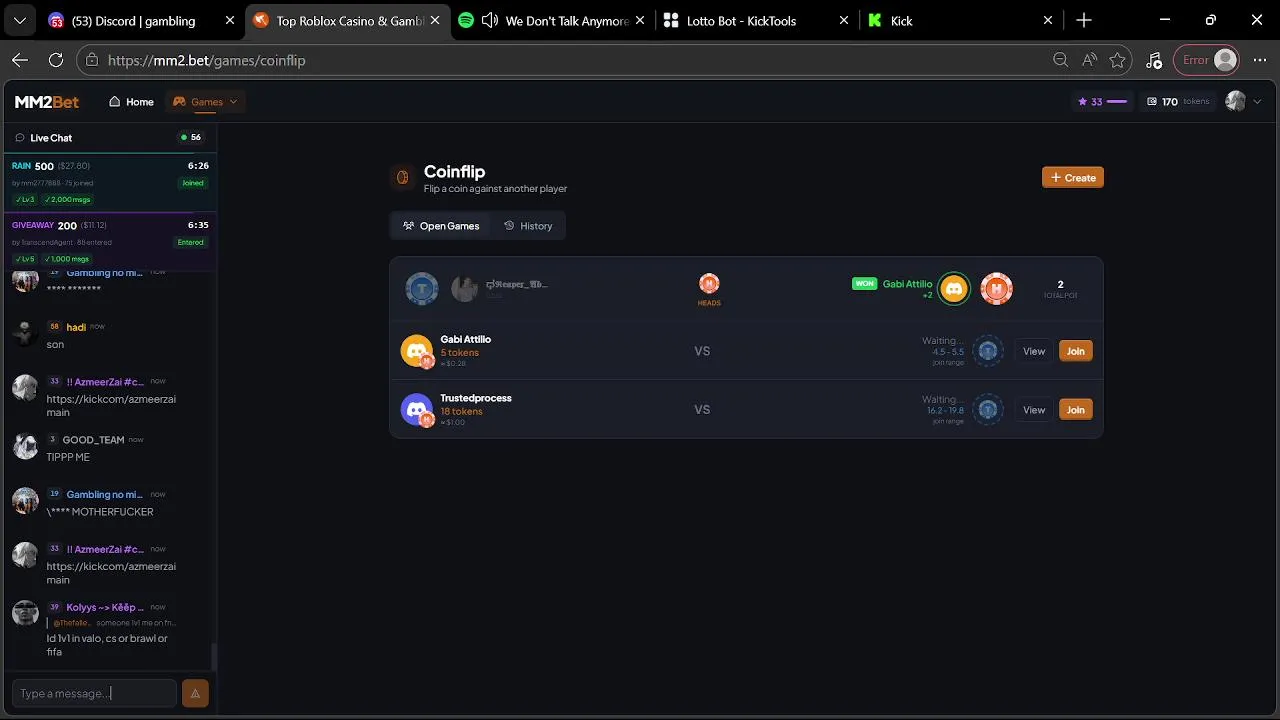Image resolution: width=1280 pixels, height=720 pixels.
Task: Open the 170 tokens balance
Action: tap(1177, 101)
